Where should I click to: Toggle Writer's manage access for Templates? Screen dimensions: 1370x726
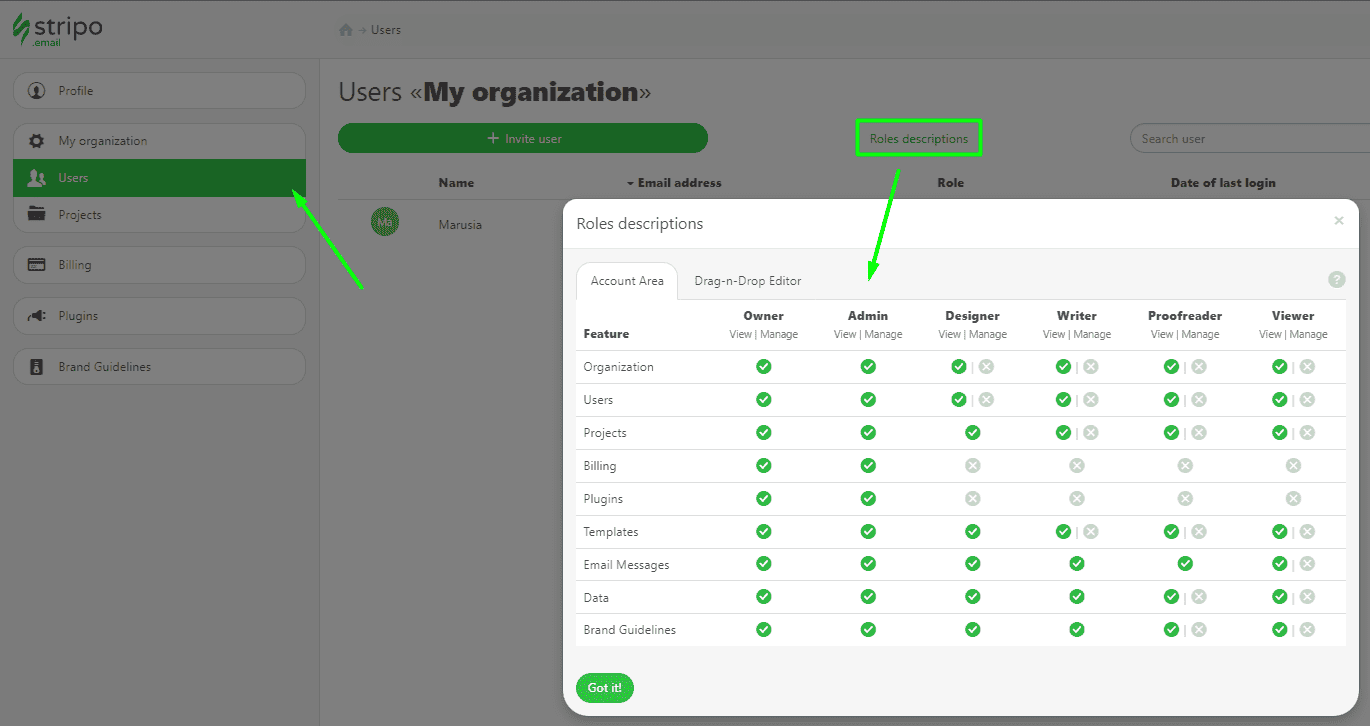pos(1090,531)
